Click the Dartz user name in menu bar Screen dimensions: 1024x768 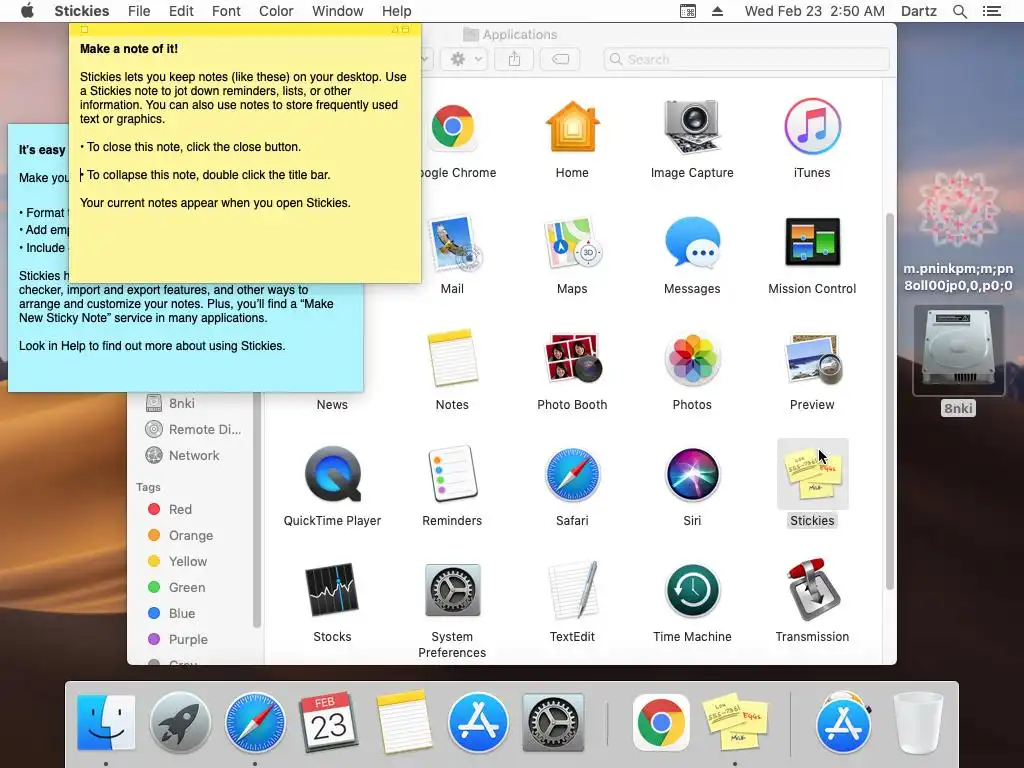[x=919, y=11]
